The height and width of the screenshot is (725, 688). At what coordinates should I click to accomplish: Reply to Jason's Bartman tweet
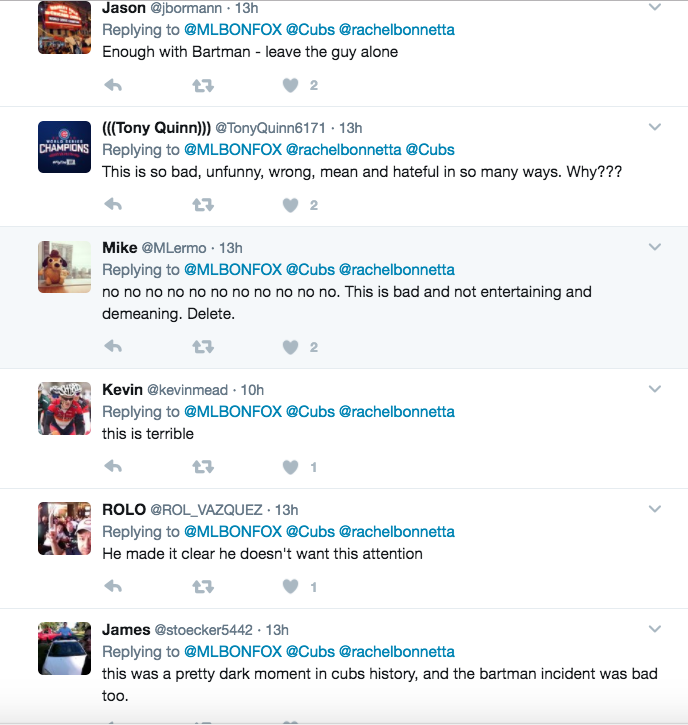(113, 86)
